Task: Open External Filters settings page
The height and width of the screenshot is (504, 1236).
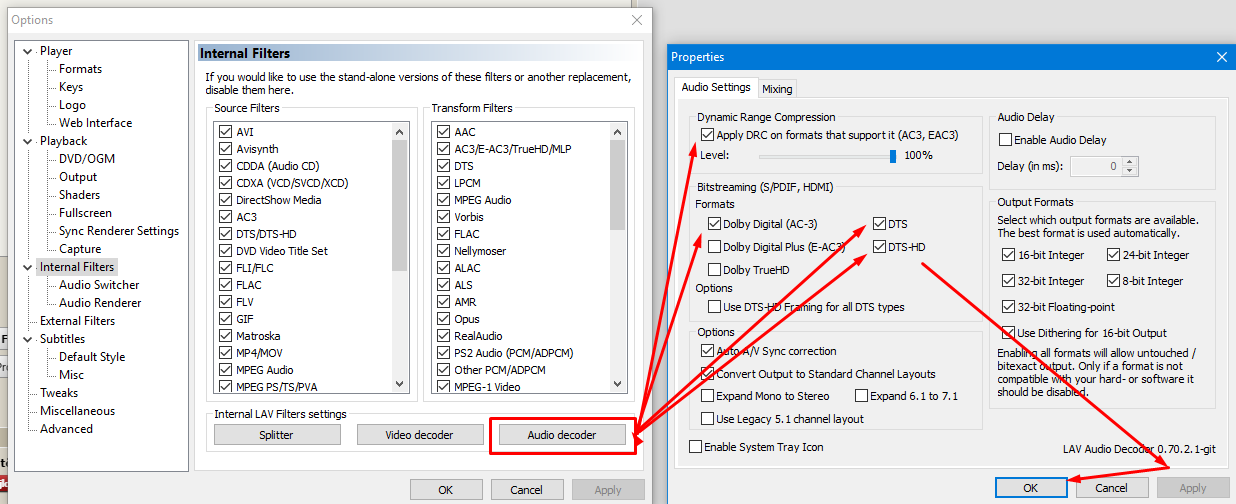Action: pyautogui.click(x=77, y=321)
